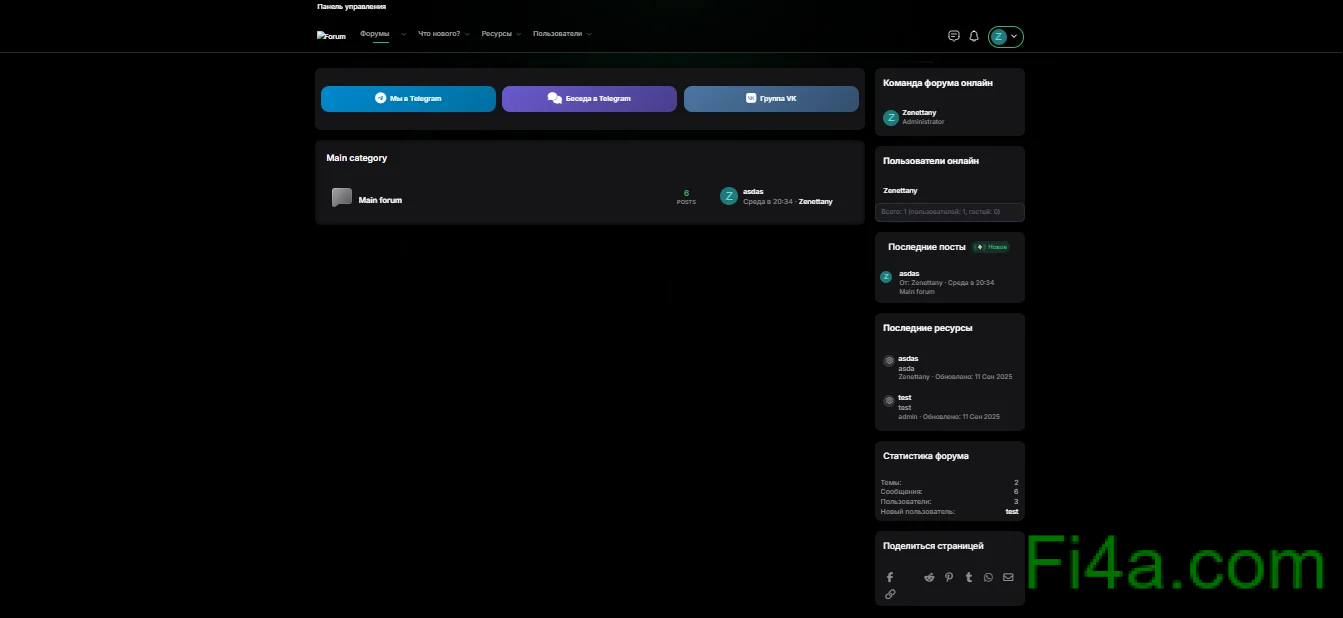Expand the Форумы menu chevron

(x=404, y=34)
